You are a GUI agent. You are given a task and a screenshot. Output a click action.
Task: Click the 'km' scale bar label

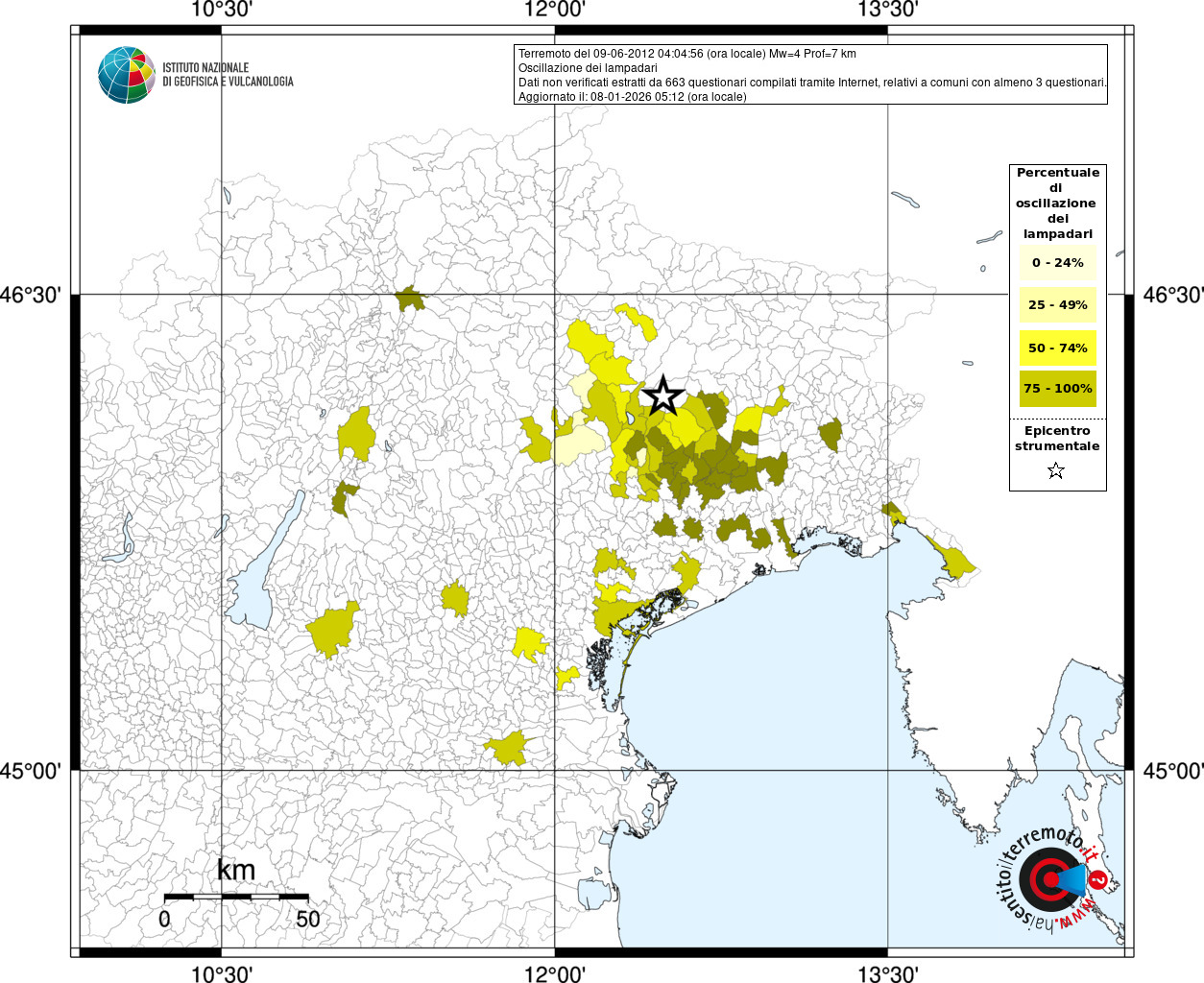click(x=236, y=870)
